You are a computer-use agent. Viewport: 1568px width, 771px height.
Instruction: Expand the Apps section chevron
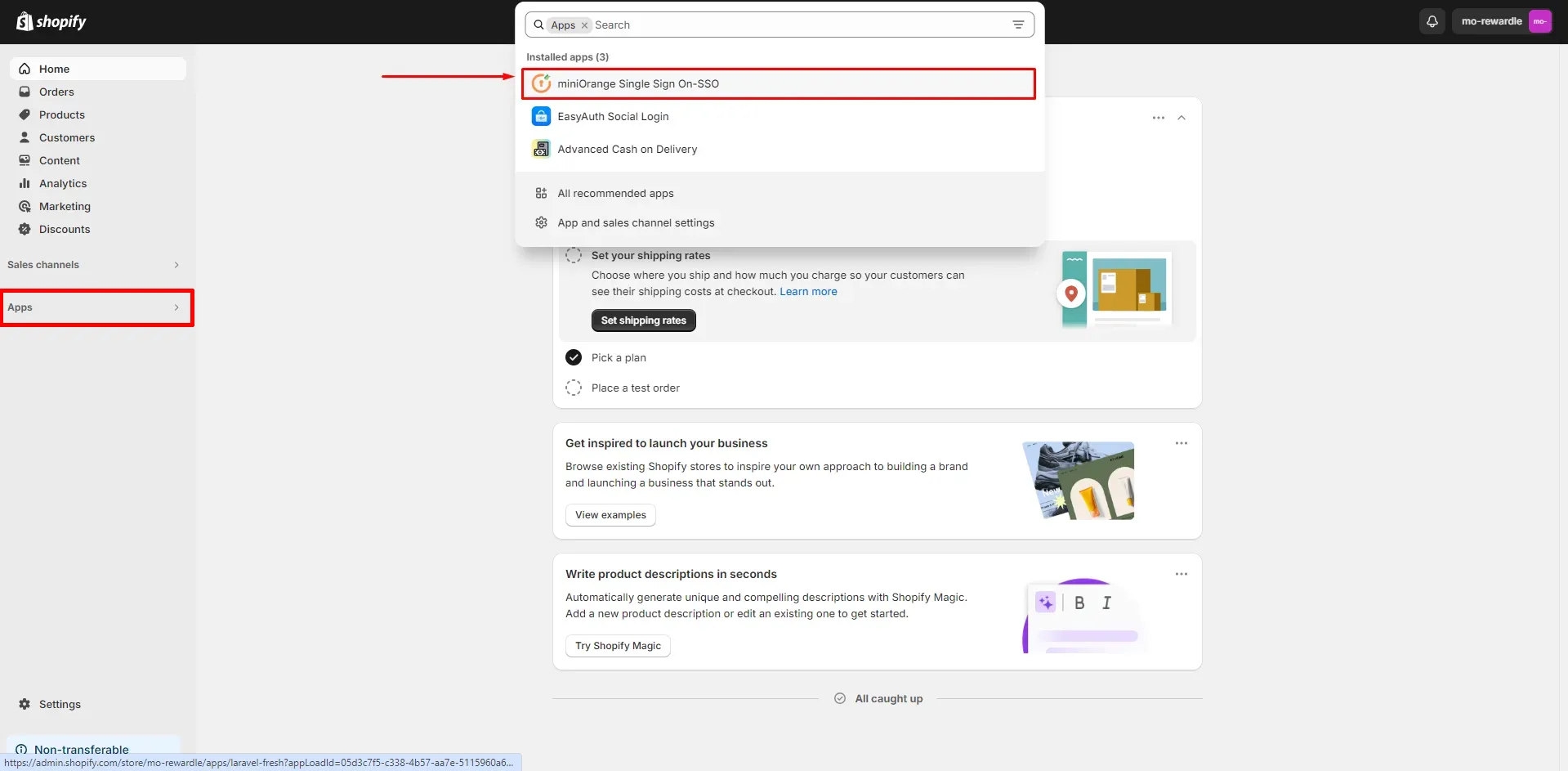click(x=176, y=307)
